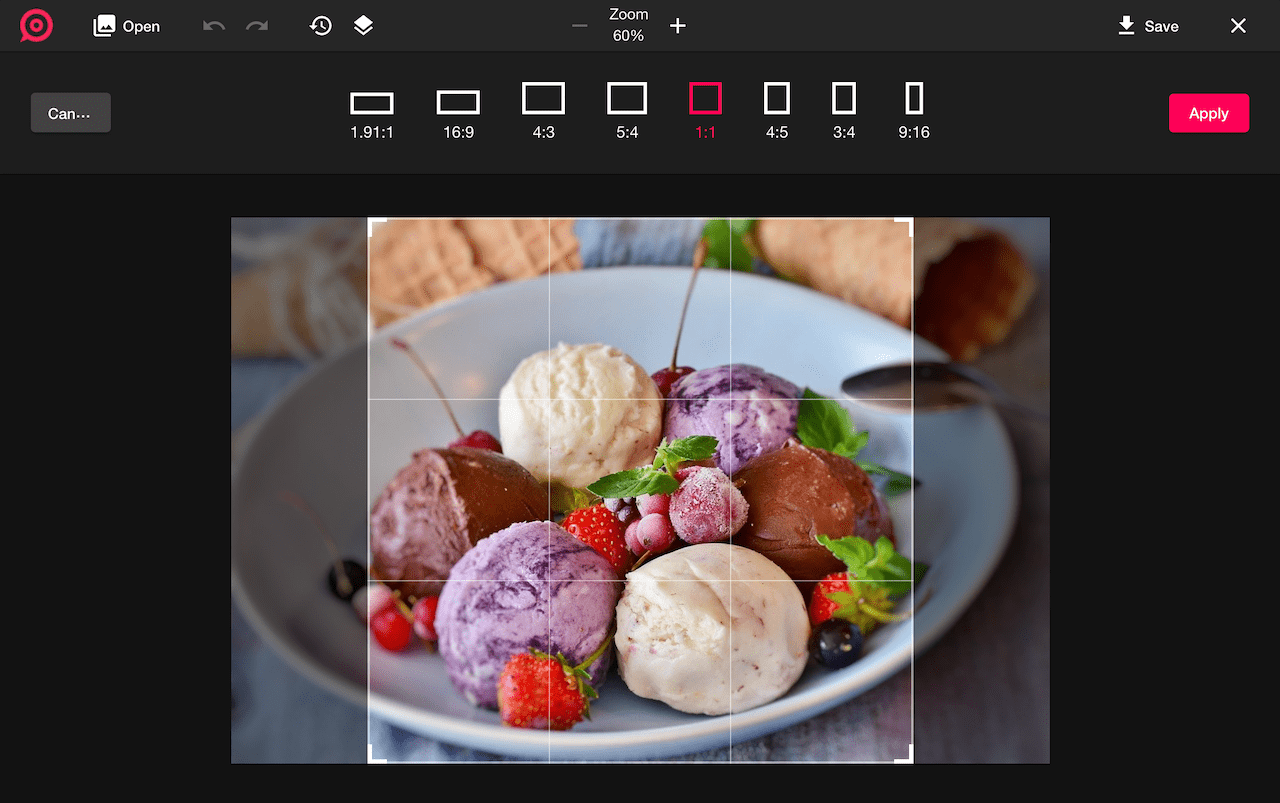This screenshot has height=803, width=1280.
Task: Select the 16:9 aspect ratio
Action: [x=458, y=115]
